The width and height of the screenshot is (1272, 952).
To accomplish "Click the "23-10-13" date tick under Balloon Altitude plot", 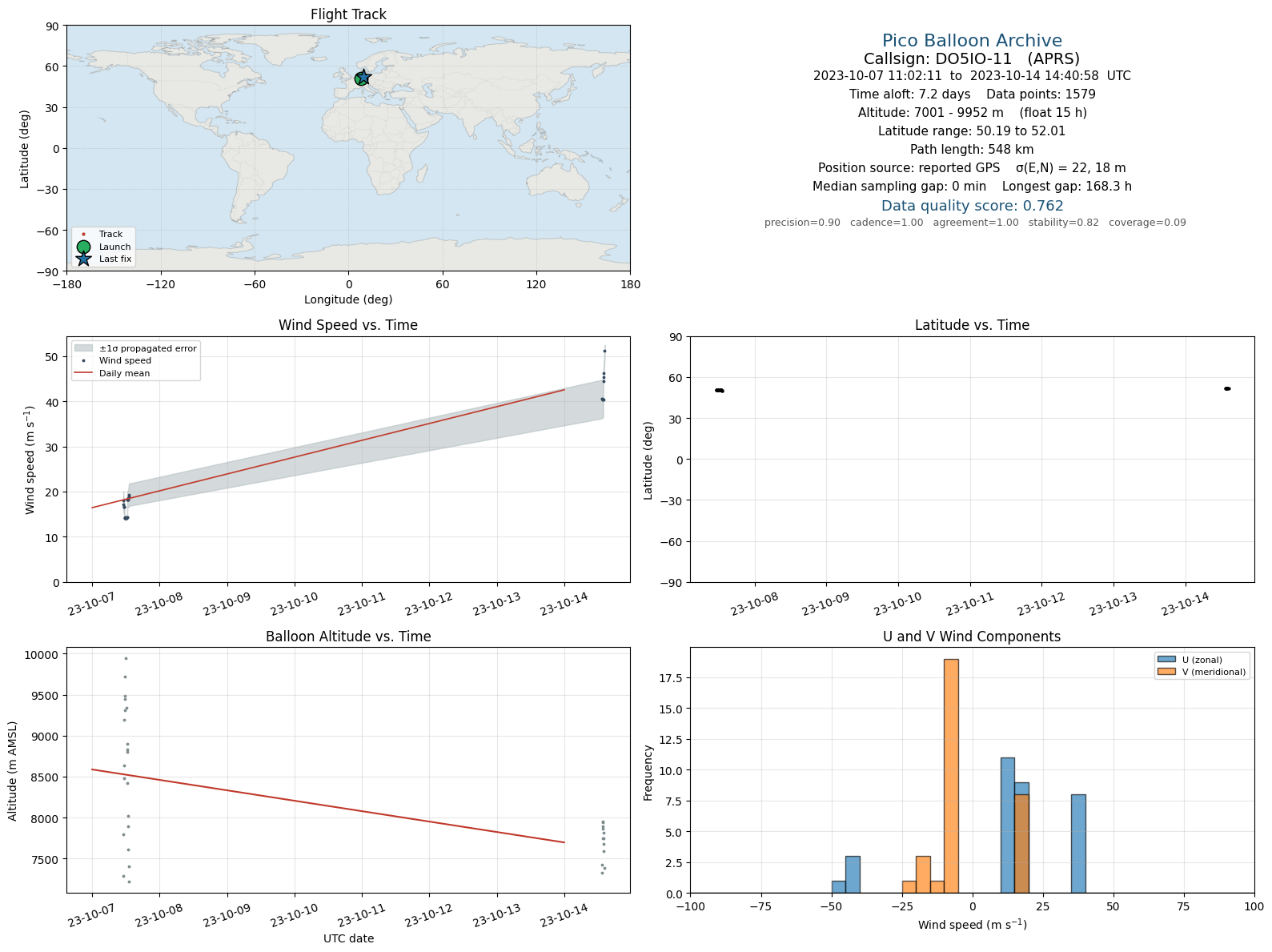I will tap(497, 915).
